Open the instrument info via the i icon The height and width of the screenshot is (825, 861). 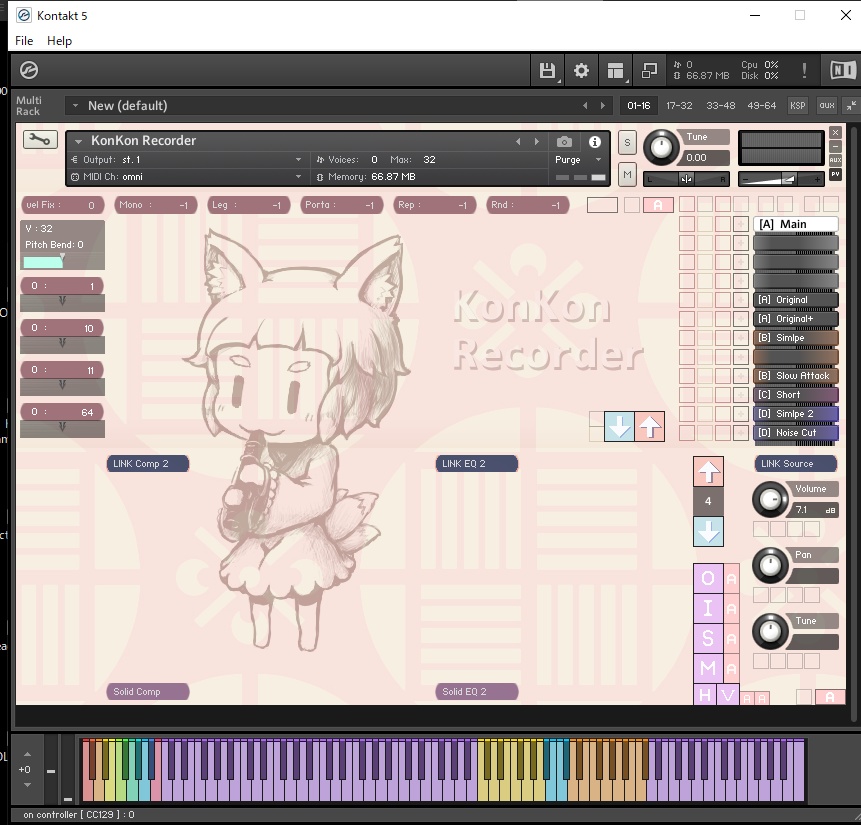(x=594, y=141)
